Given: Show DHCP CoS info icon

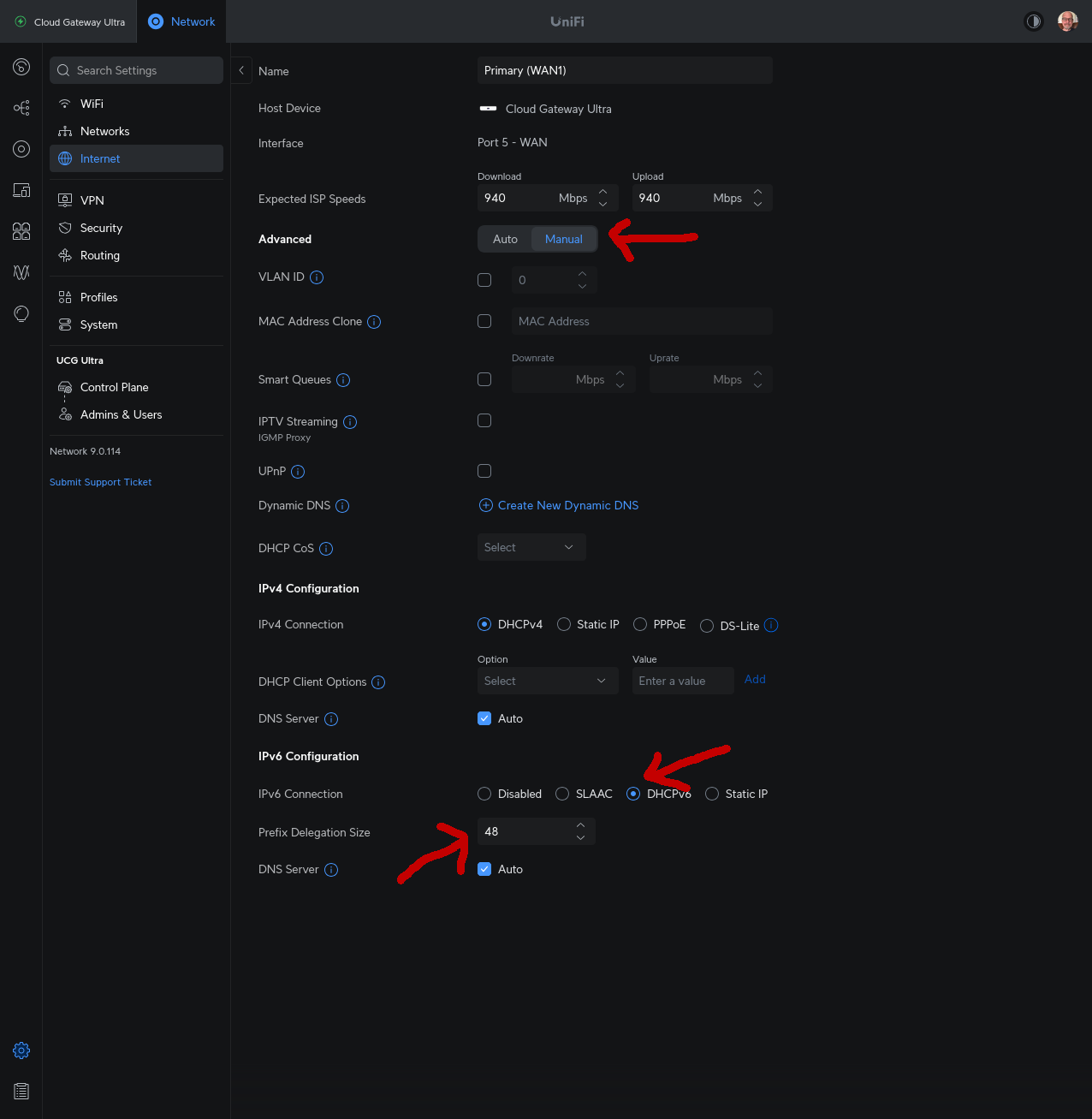Looking at the screenshot, I should pos(326,549).
